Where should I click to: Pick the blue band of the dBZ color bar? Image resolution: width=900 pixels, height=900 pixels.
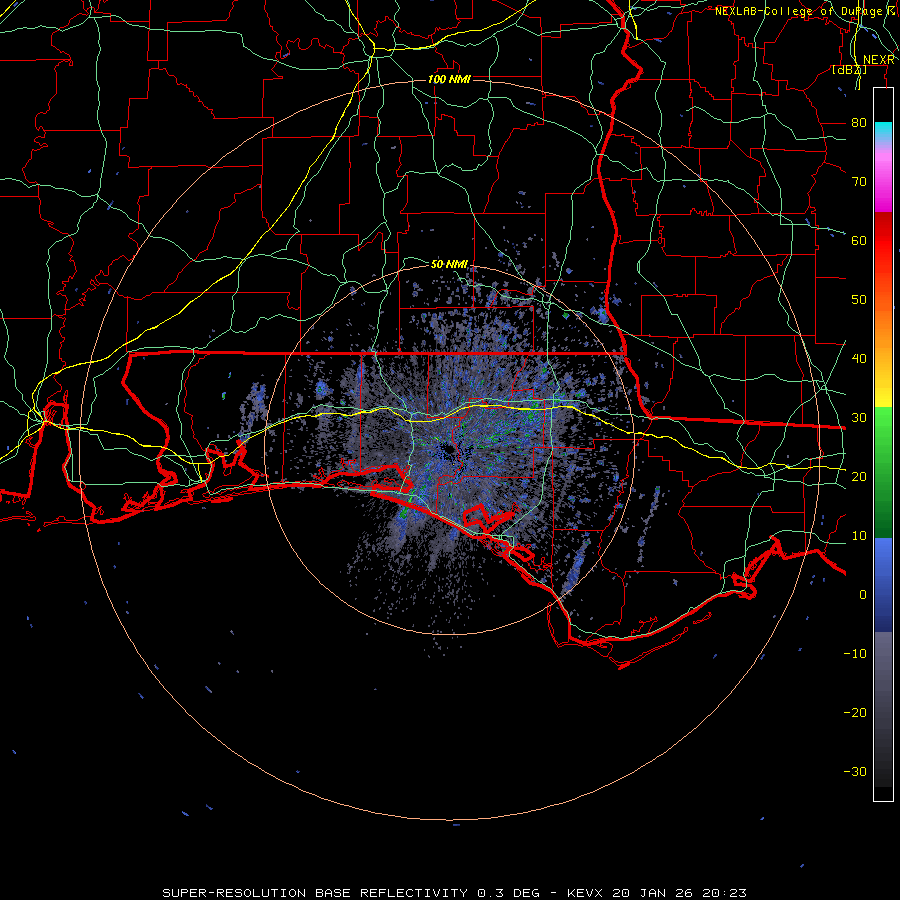click(883, 584)
